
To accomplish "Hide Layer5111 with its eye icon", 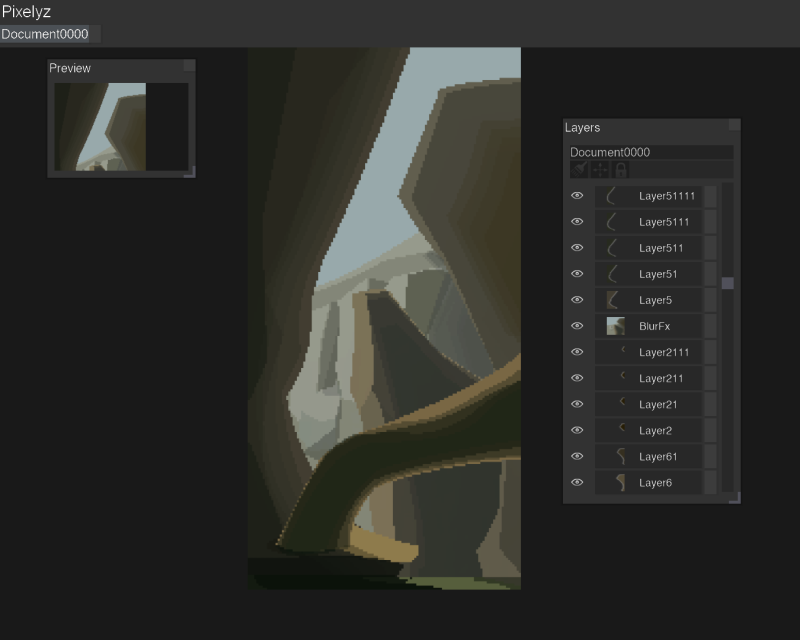I will pyautogui.click(x=577, y=222).
